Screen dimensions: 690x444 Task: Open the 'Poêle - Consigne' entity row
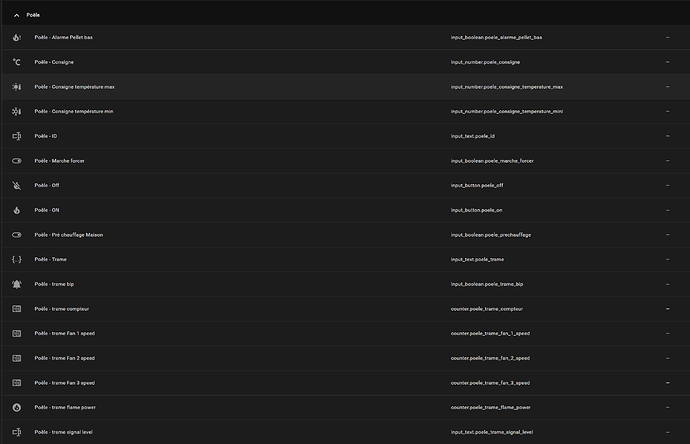pyautogui.click(x=345, y=62)
